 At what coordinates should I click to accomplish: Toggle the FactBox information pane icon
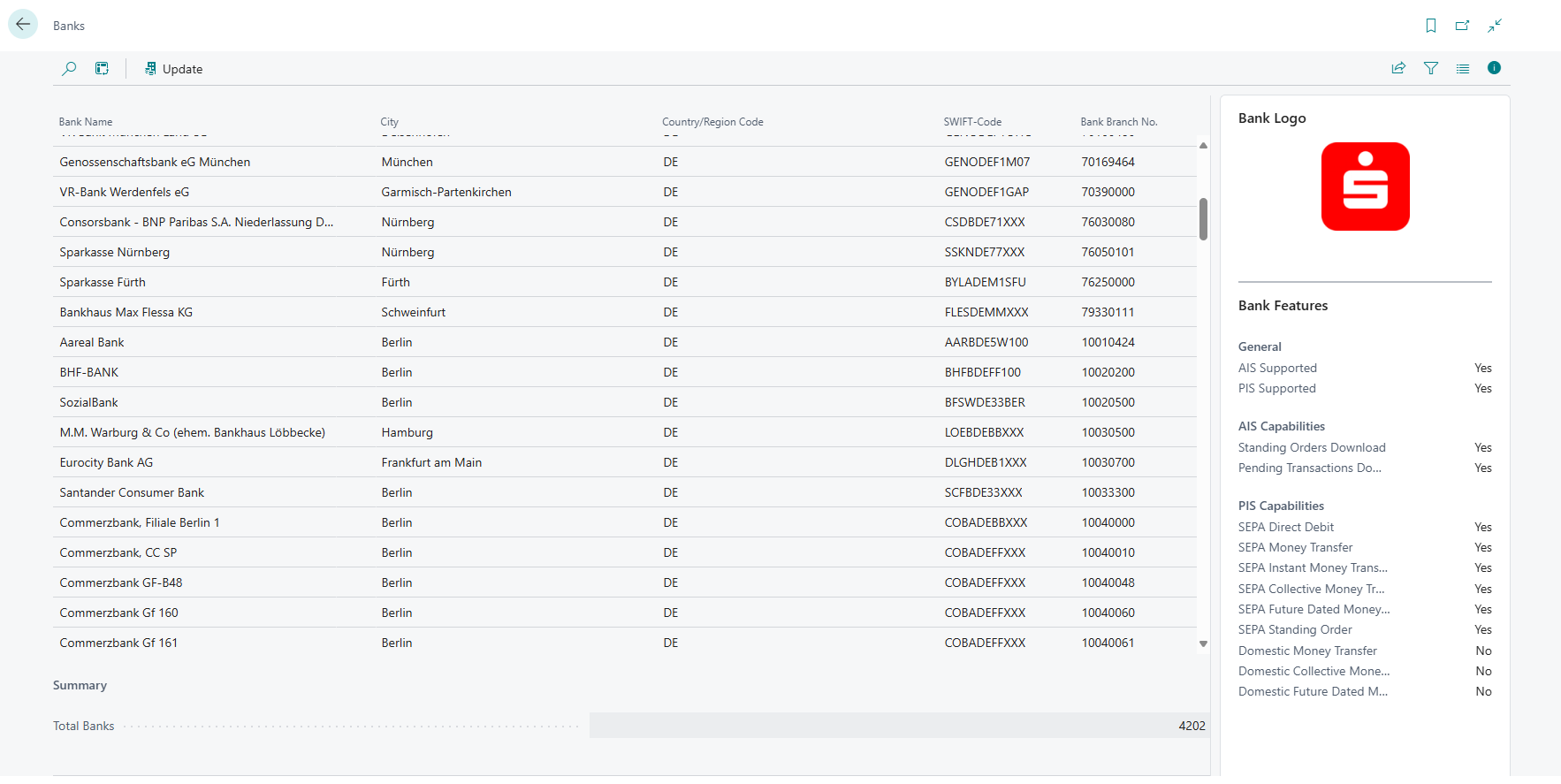pos(1494,68)
